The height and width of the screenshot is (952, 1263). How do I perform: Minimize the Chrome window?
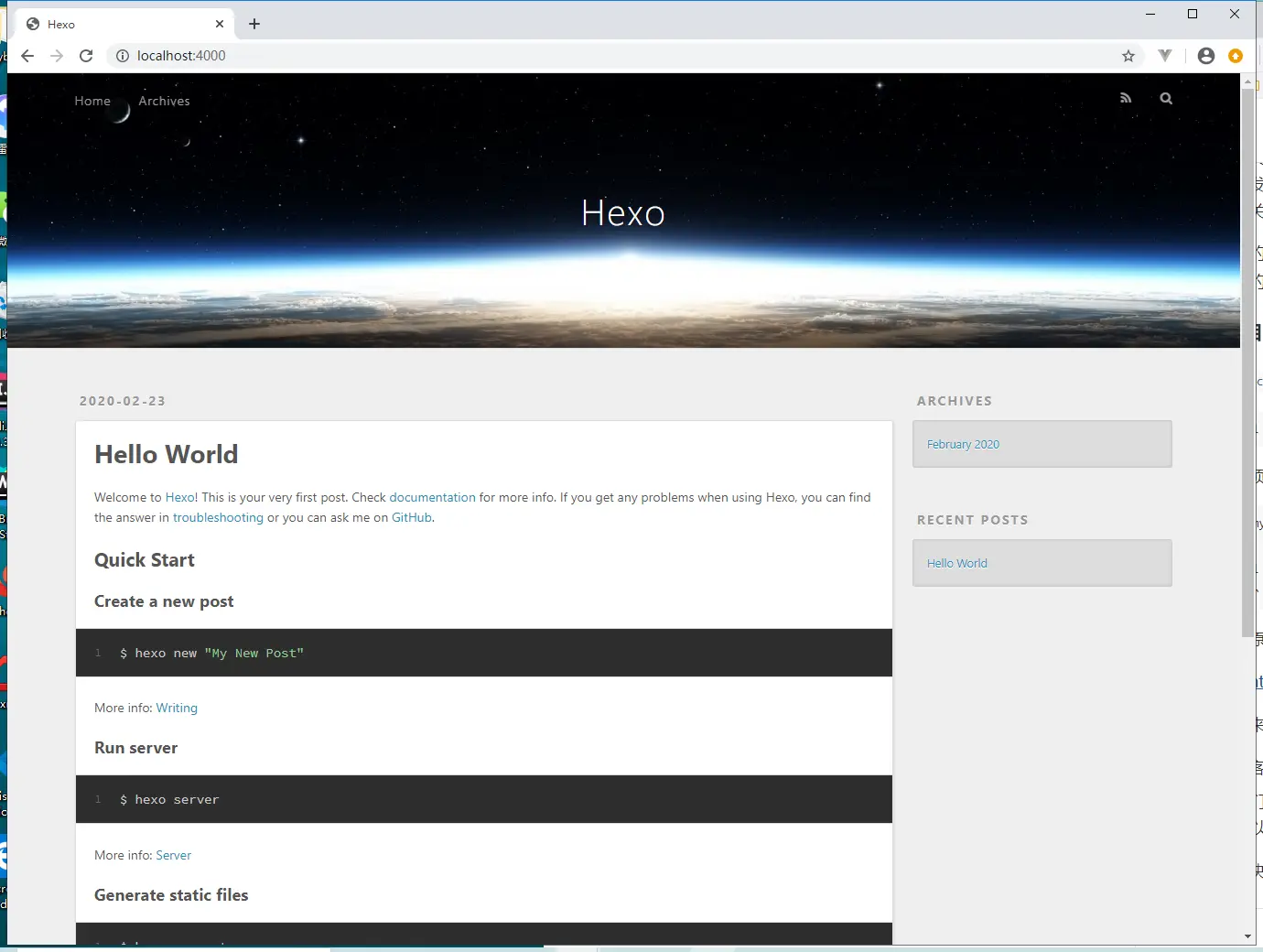point(1150,14)
